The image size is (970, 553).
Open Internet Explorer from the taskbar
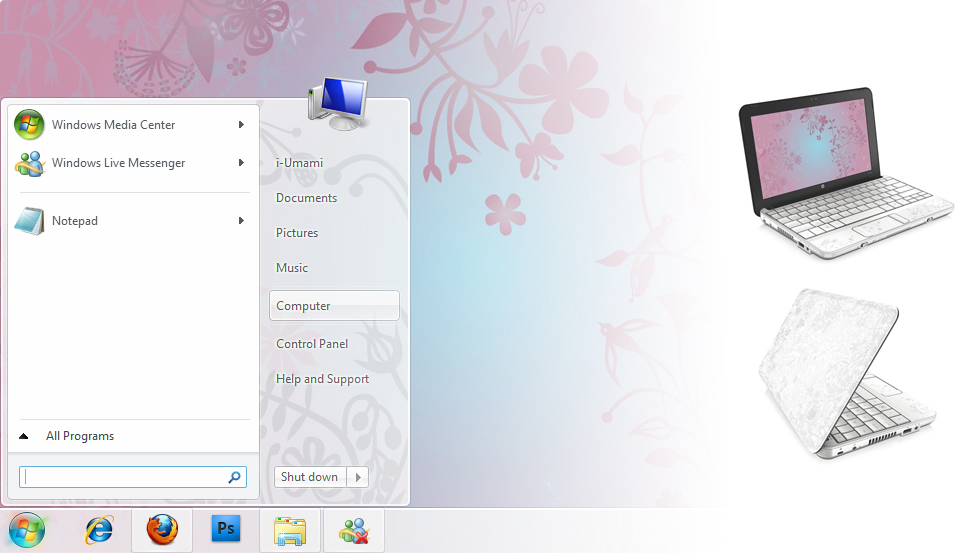[99, 530]
